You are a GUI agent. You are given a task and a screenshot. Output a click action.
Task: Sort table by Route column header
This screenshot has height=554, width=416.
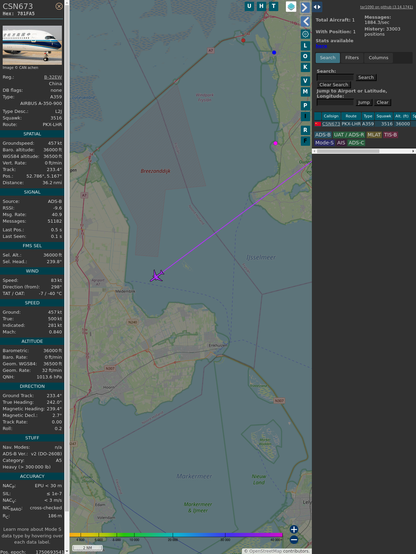coord(351,116)
